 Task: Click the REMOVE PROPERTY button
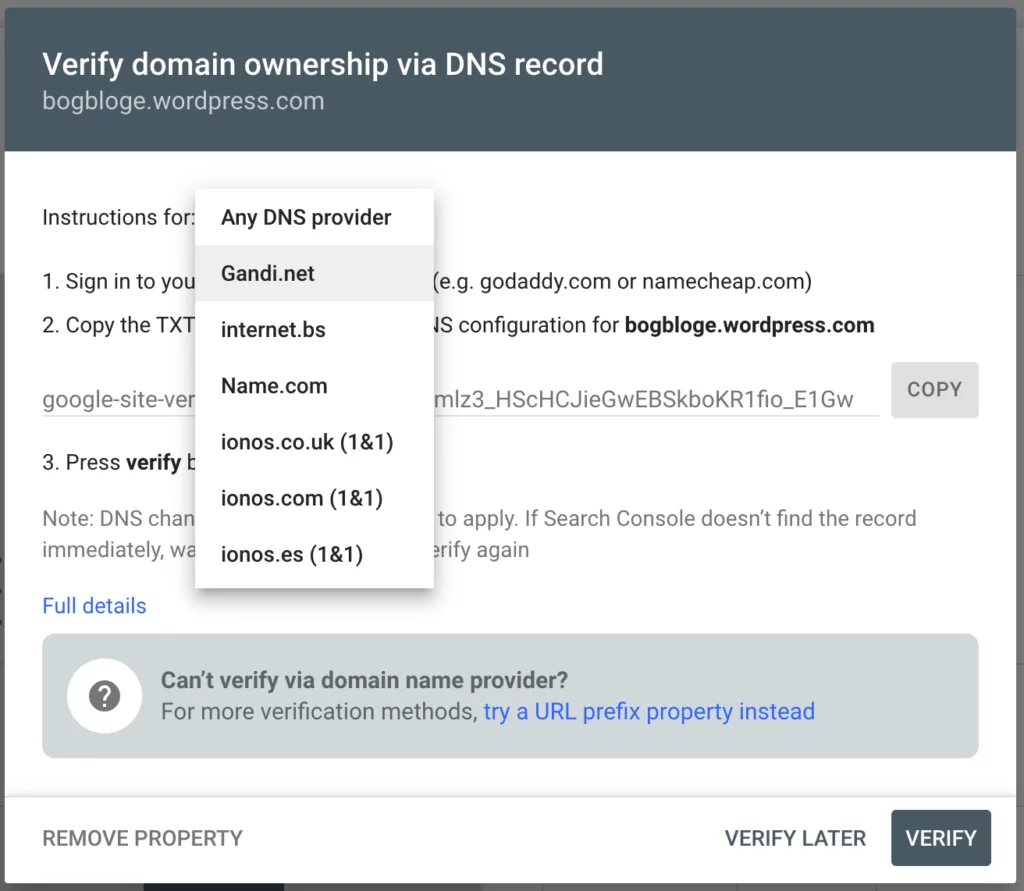coord(142,838)
